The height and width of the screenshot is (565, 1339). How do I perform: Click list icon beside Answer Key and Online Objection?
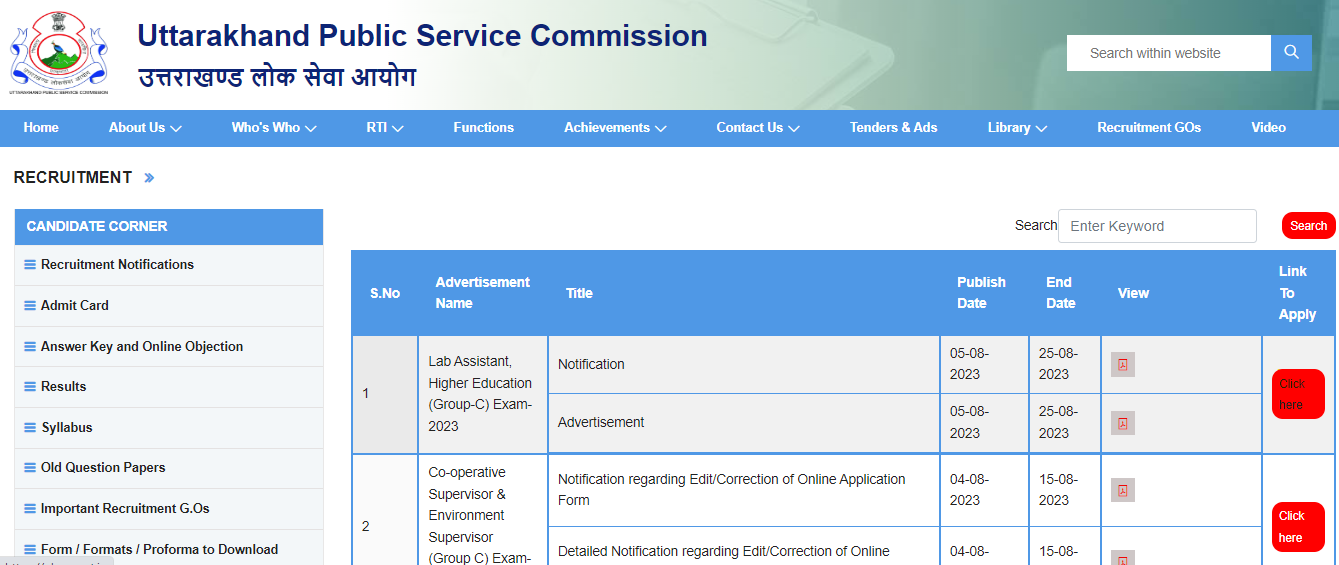30,347
